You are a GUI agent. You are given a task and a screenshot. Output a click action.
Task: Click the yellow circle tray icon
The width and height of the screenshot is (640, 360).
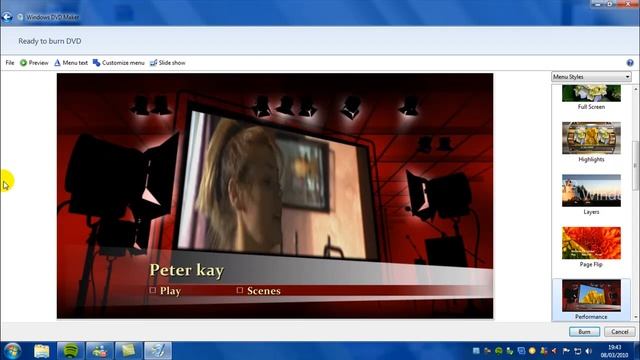pos(532,351)
